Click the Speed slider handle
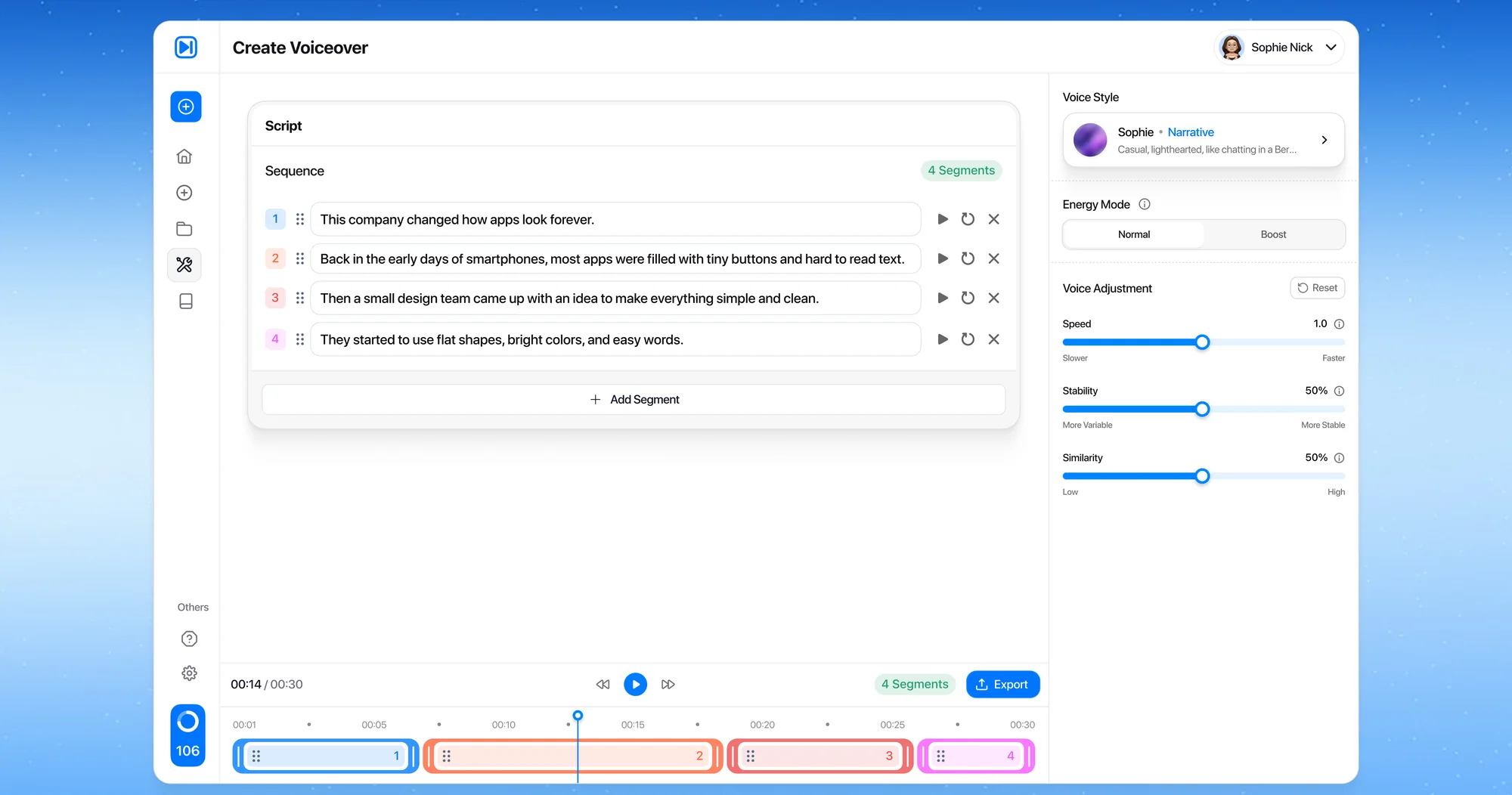 tap(1202, 342)
